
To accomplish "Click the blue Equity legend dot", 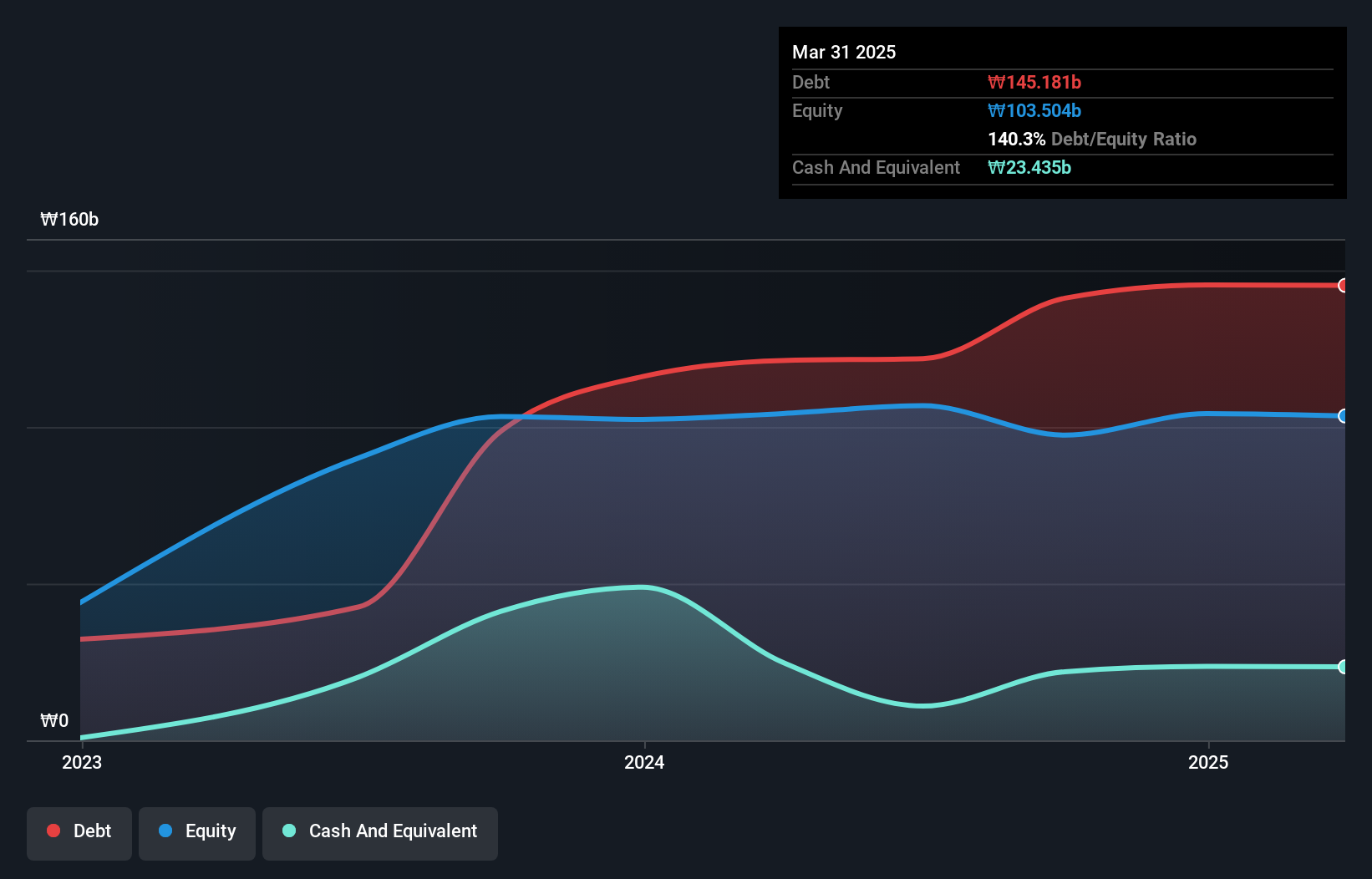I will [164, 831].
